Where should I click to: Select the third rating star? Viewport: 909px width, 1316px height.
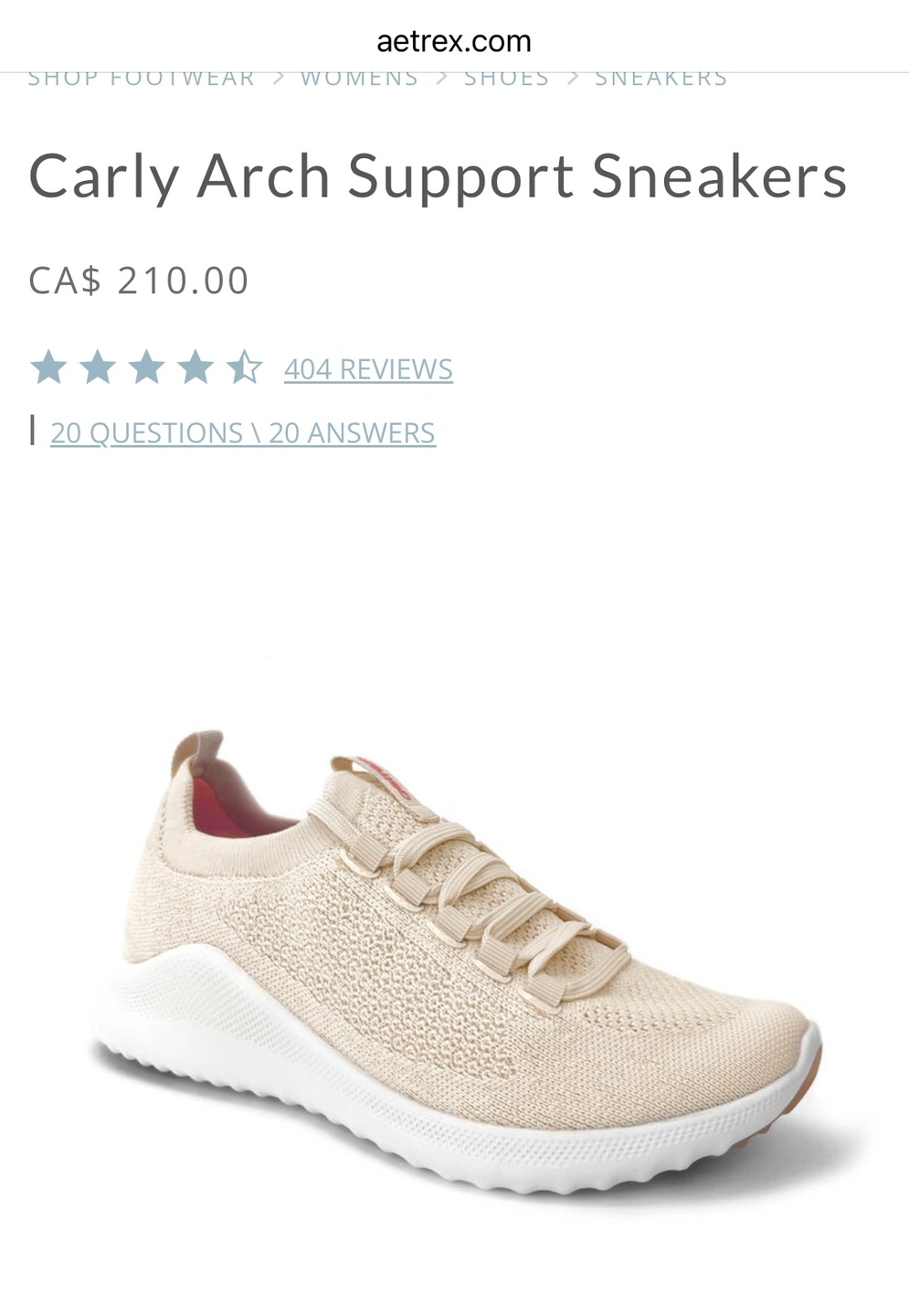[146, 368]
